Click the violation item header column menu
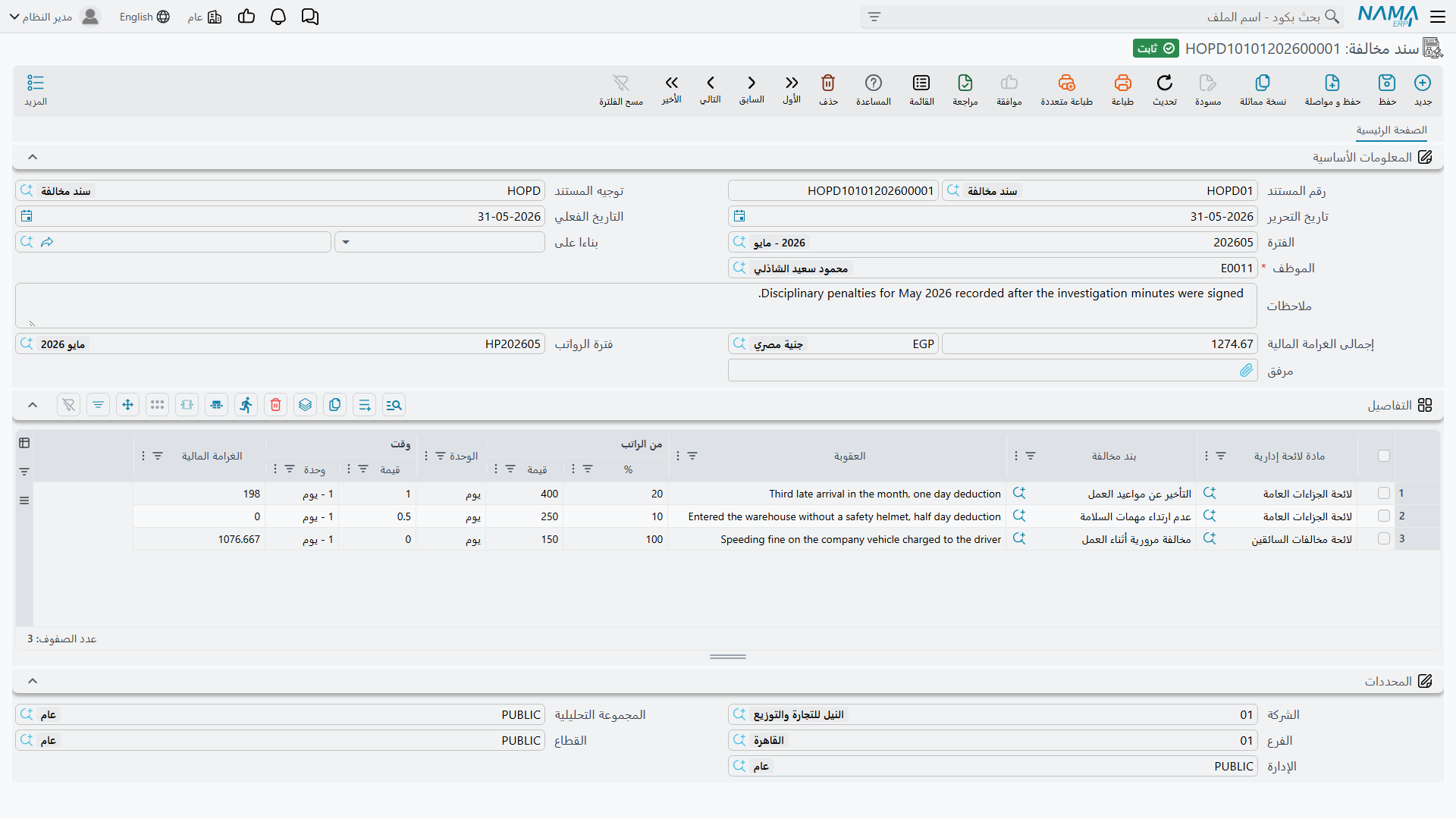 pos(1016,456)
